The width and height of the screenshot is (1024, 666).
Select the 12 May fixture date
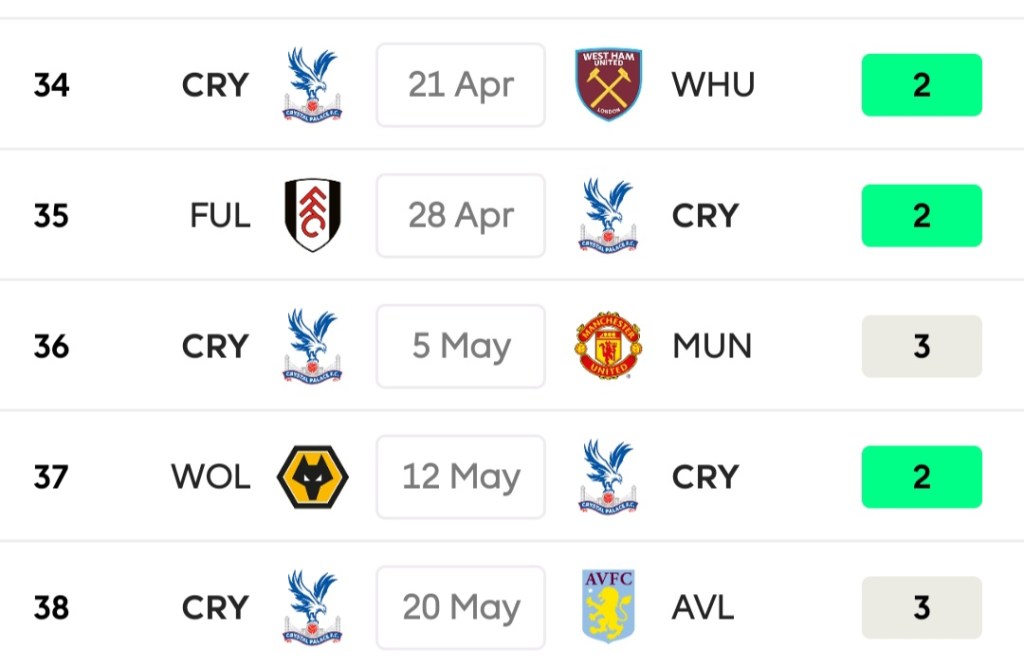pyautogui.click(x=460, y=477)
